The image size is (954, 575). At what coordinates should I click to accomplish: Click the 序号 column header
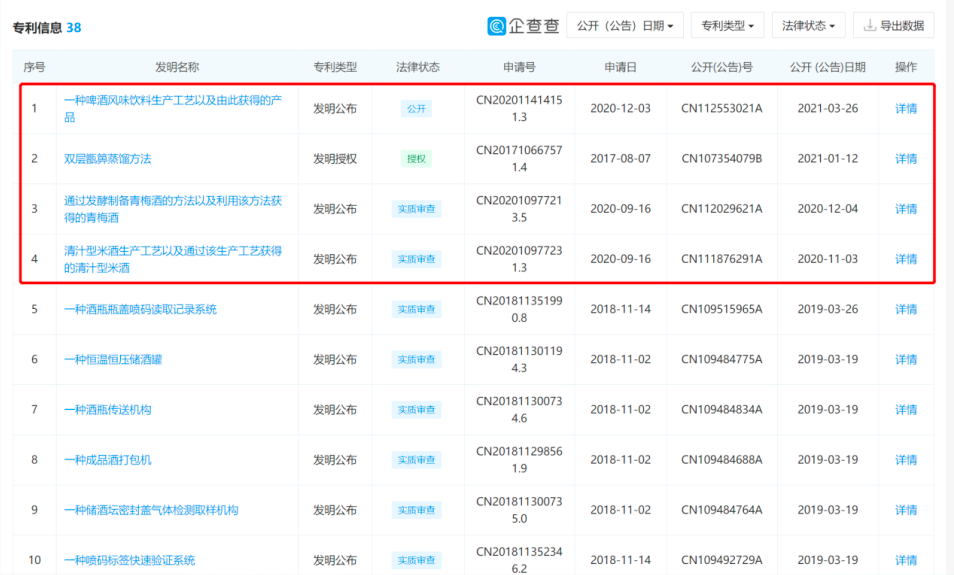(x=34, y=67)
